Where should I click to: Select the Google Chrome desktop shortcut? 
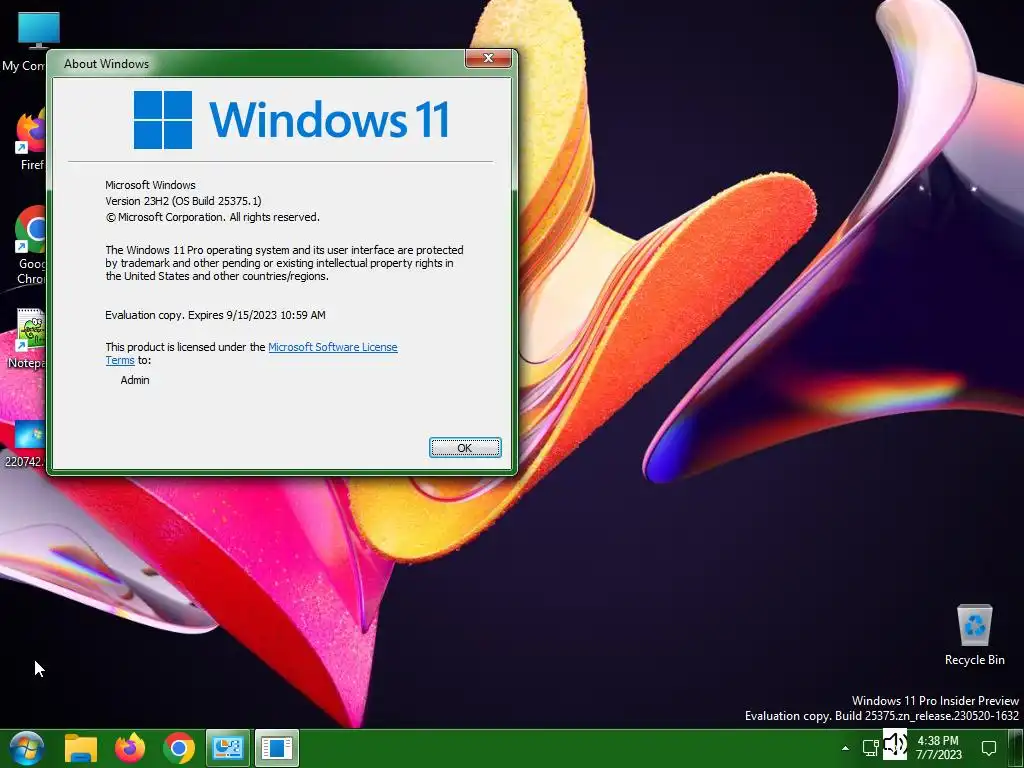[29, 246]
